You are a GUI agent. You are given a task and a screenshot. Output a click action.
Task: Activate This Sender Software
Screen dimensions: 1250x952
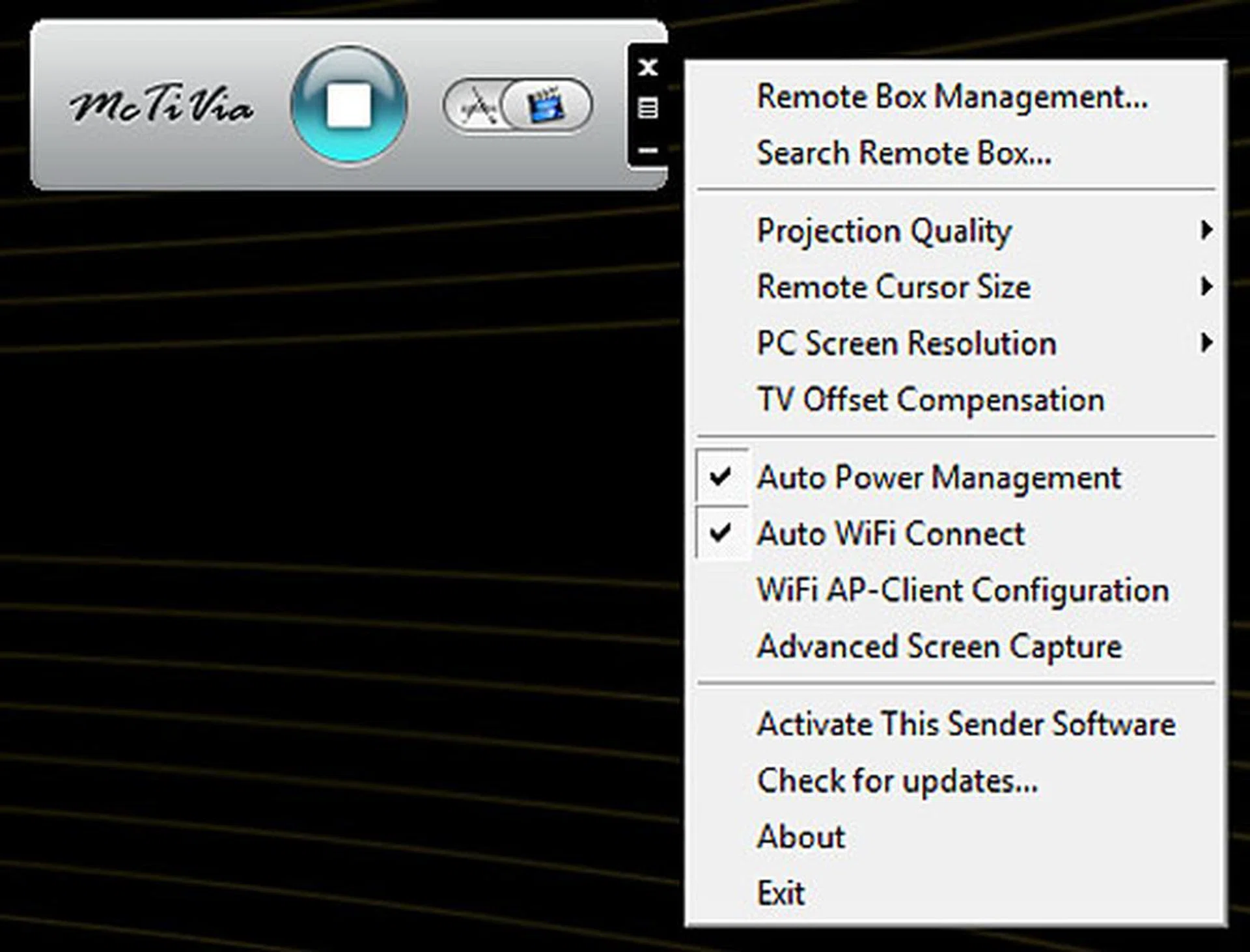point(965,723)
